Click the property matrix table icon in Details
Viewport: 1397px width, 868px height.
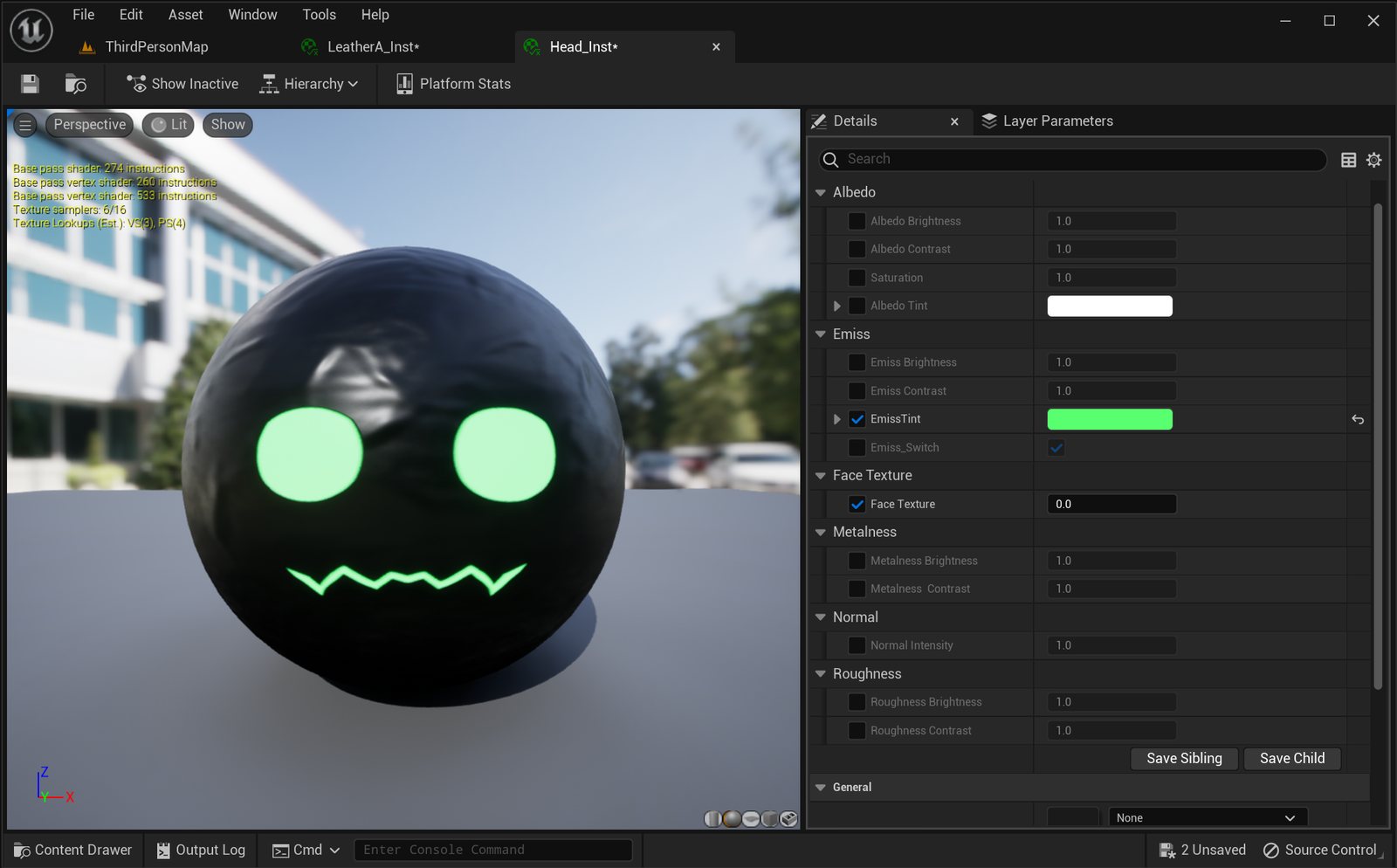point(1349,160)
